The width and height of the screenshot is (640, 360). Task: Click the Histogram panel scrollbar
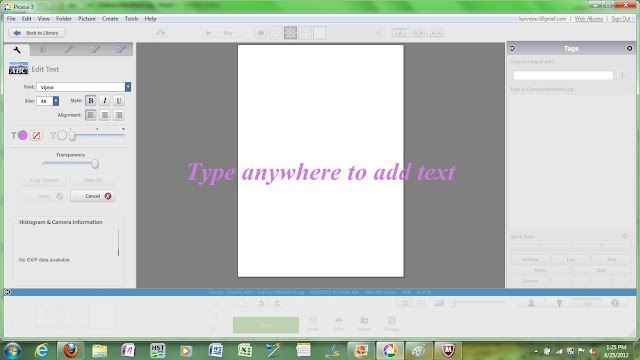tap(118, 242)
